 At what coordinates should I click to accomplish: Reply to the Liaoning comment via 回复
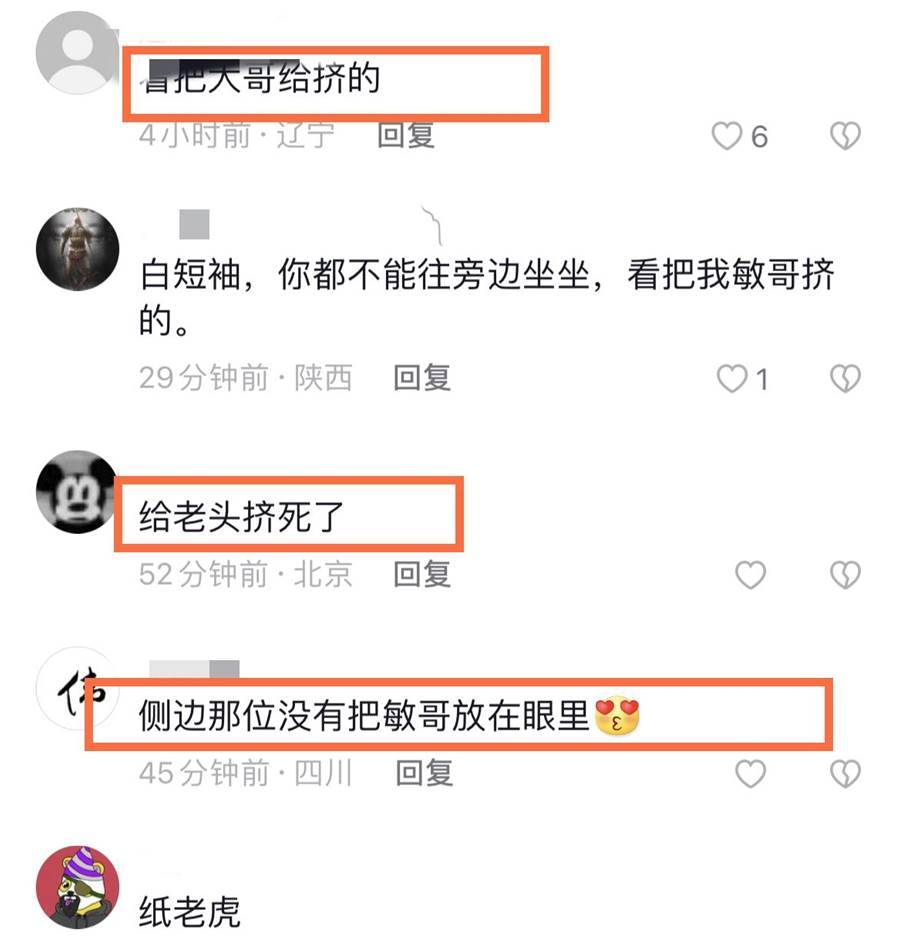(406, 135)
